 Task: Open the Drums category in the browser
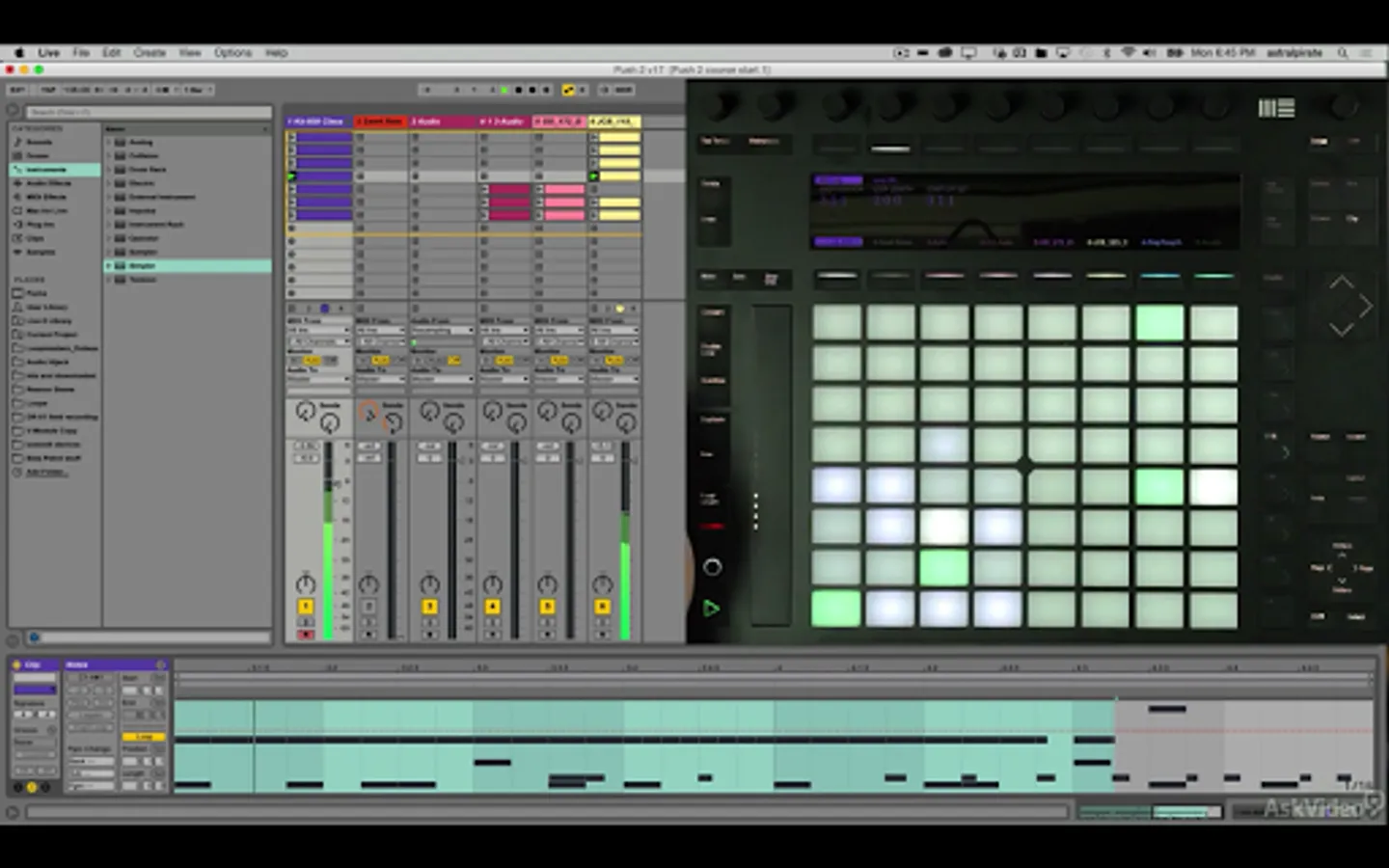[x=38, y=155]
